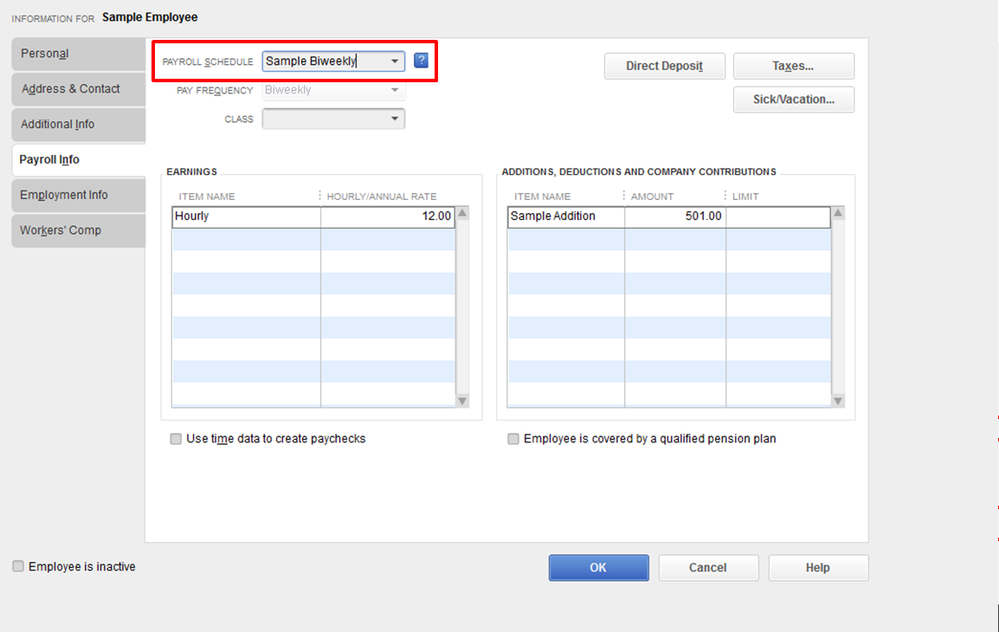Screen dimensions: 999x632
Task: Click the Sick/Vacation... button
Action: 794,99
